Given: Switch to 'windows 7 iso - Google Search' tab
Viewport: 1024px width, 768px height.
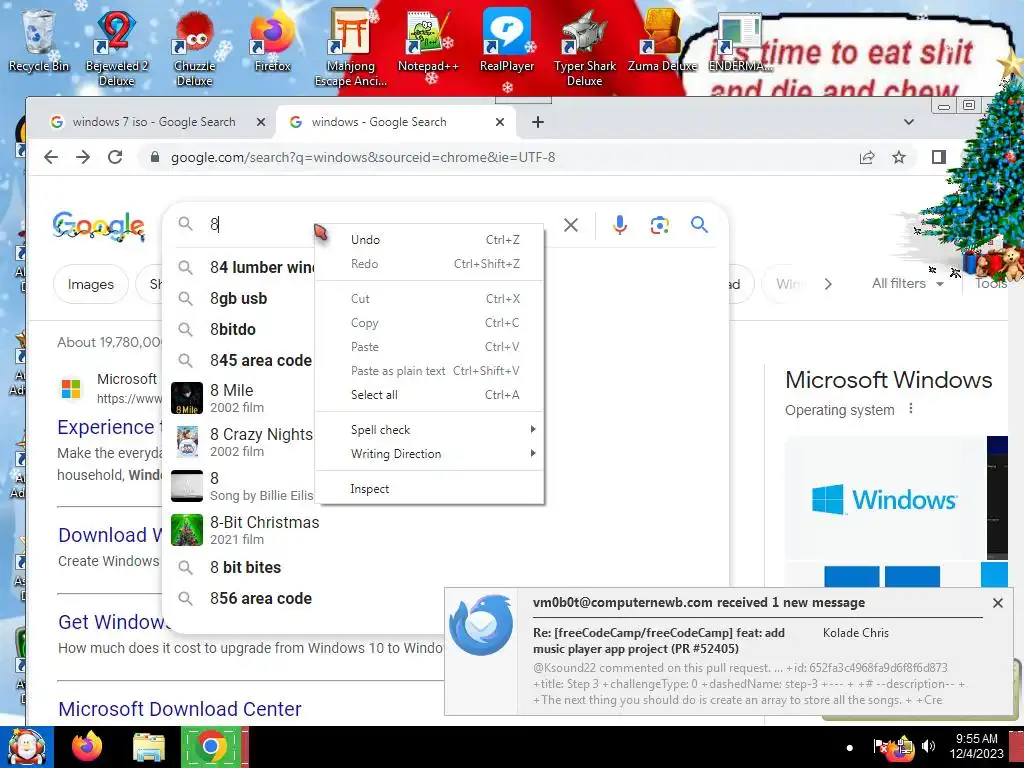Looking at the screenshot, I should coord(153,122).
